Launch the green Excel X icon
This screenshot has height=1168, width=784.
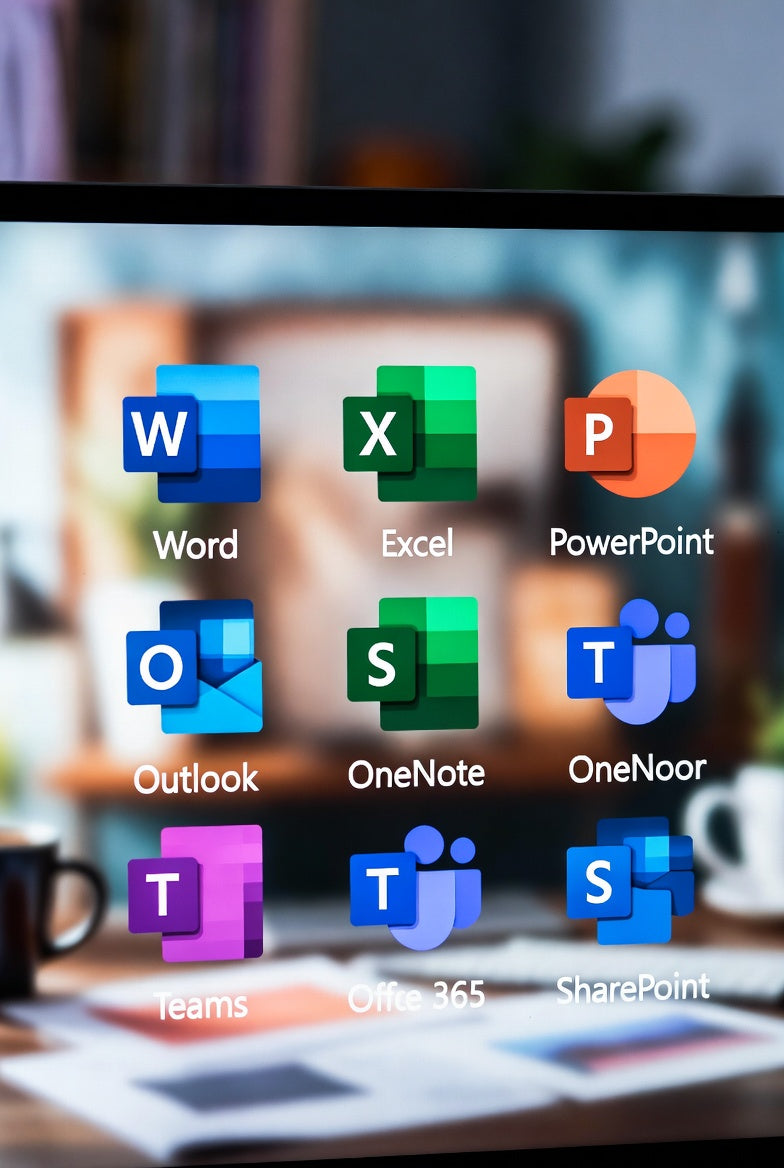tap(410, 434)
